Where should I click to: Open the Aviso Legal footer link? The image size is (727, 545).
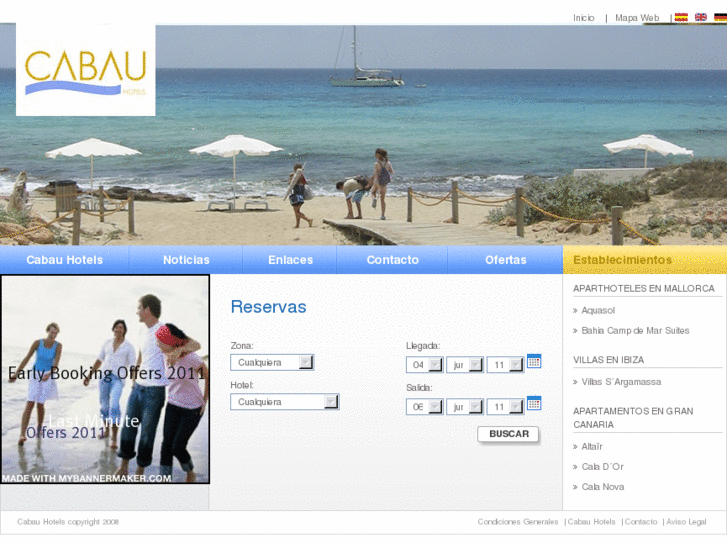(x=686, y=522)
